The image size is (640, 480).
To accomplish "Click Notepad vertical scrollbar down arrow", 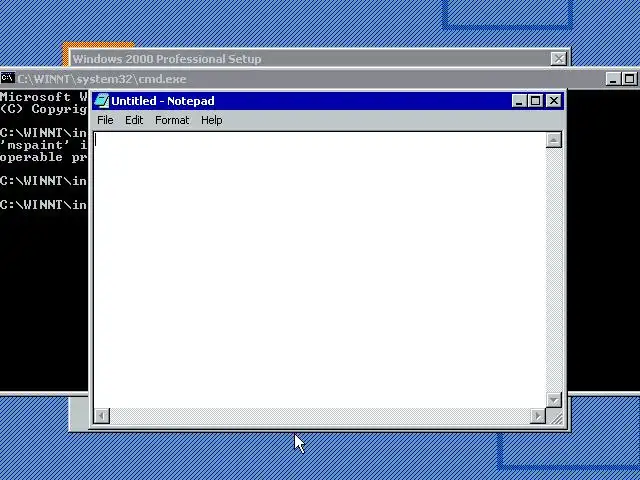I will (x=553, y=400).
